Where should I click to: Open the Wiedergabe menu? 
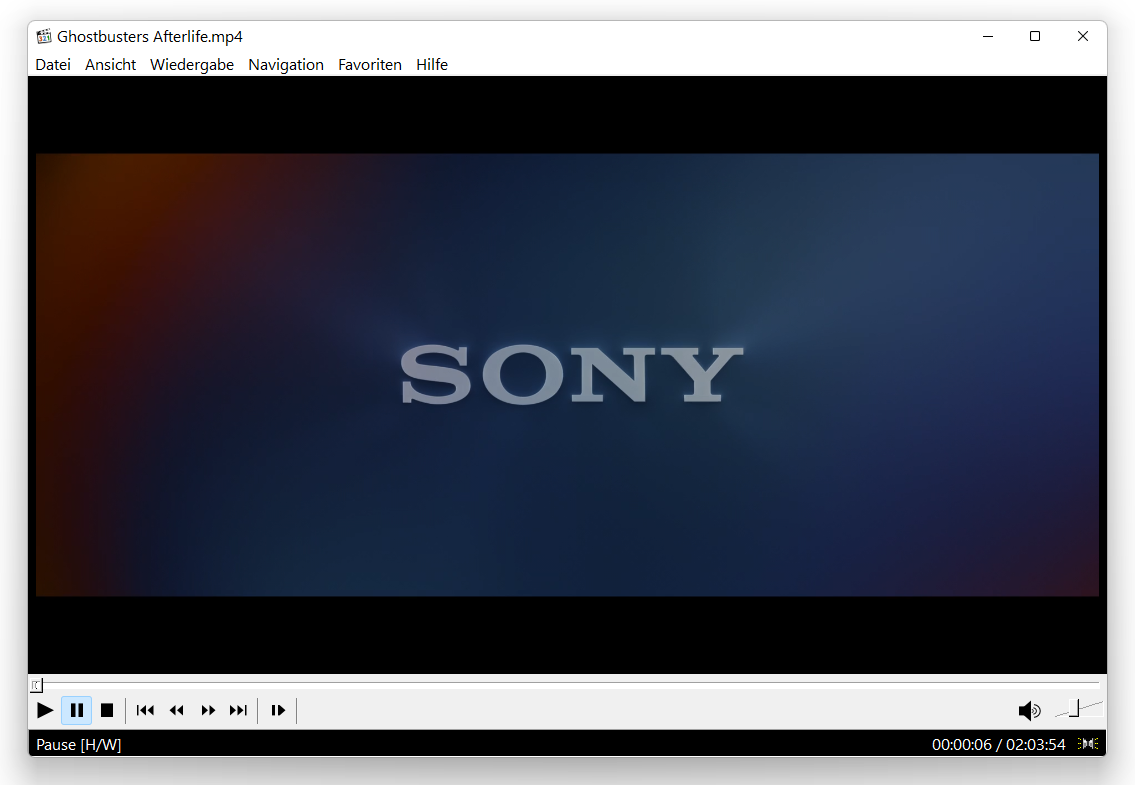[192, 64]
